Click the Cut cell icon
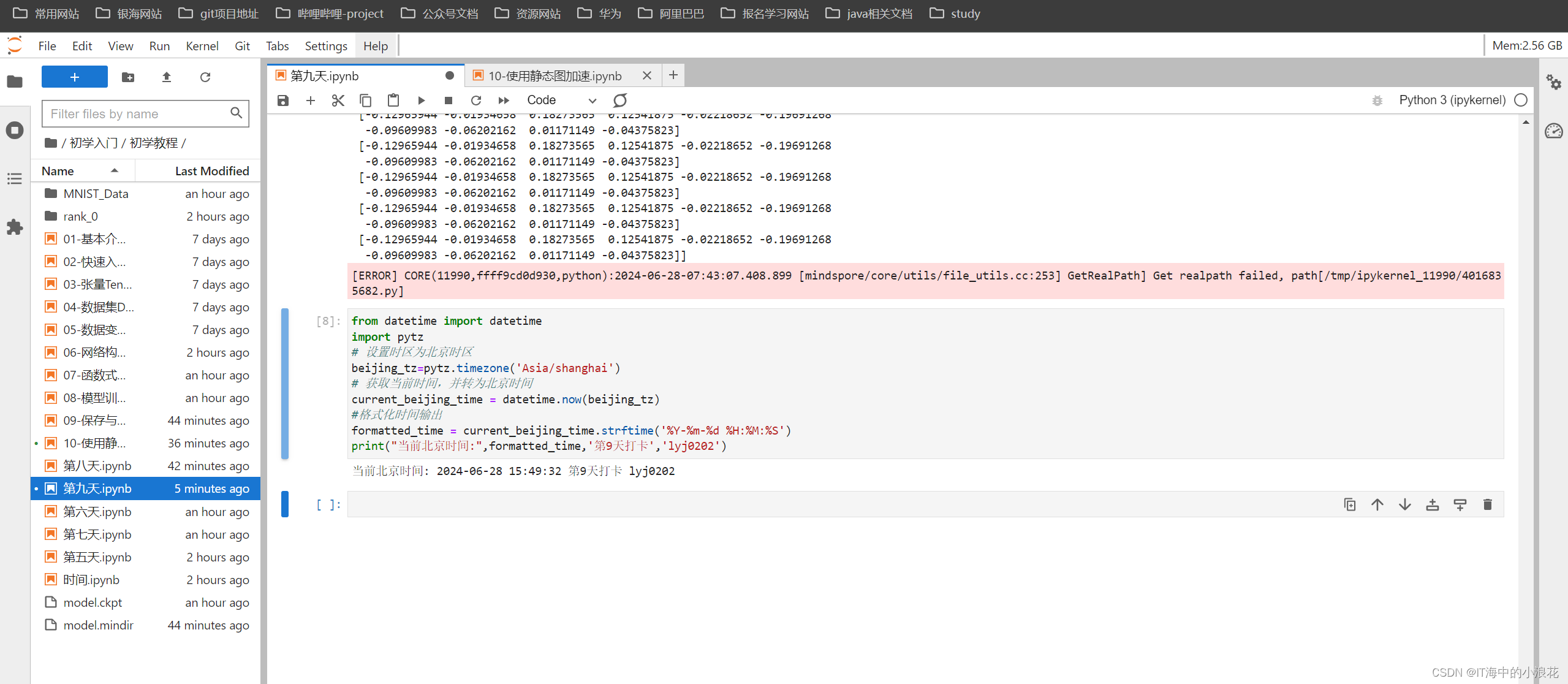The image size is (1568, 684). click(339, 99)
